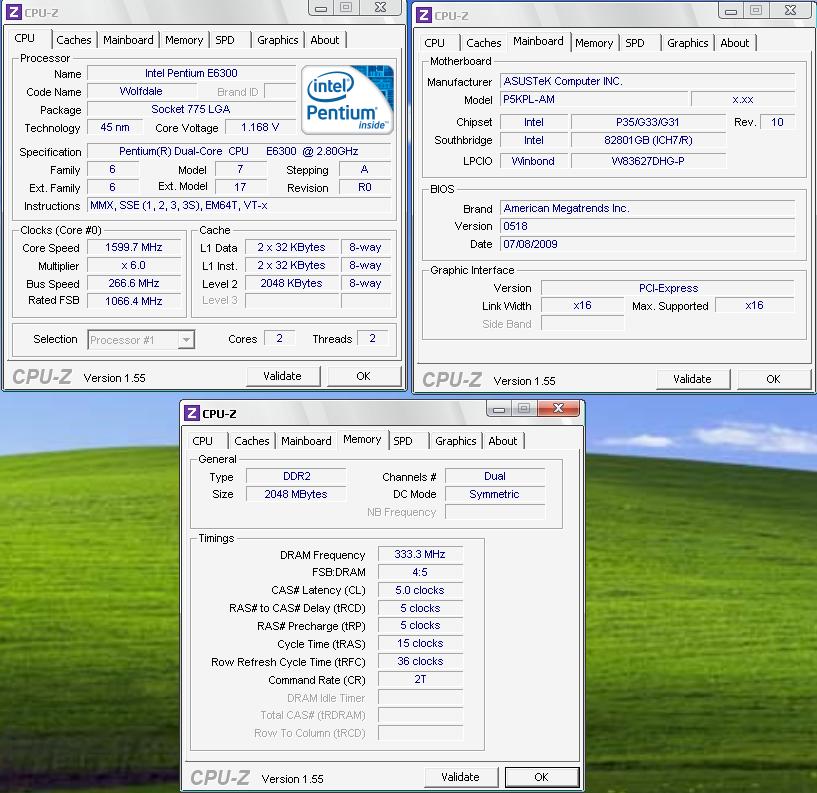Click the core speed value "1599.7 MHz"

point(134,247)
